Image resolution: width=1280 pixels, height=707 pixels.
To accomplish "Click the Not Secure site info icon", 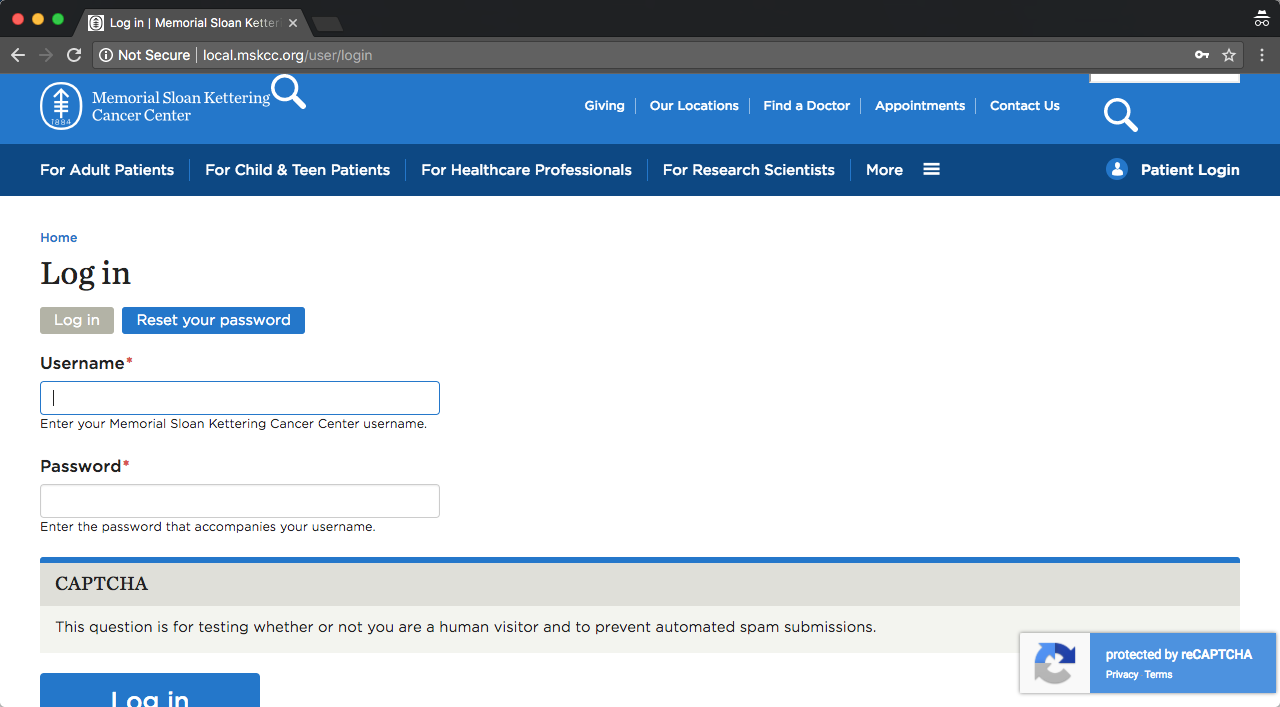I will [x=106, y=55].
